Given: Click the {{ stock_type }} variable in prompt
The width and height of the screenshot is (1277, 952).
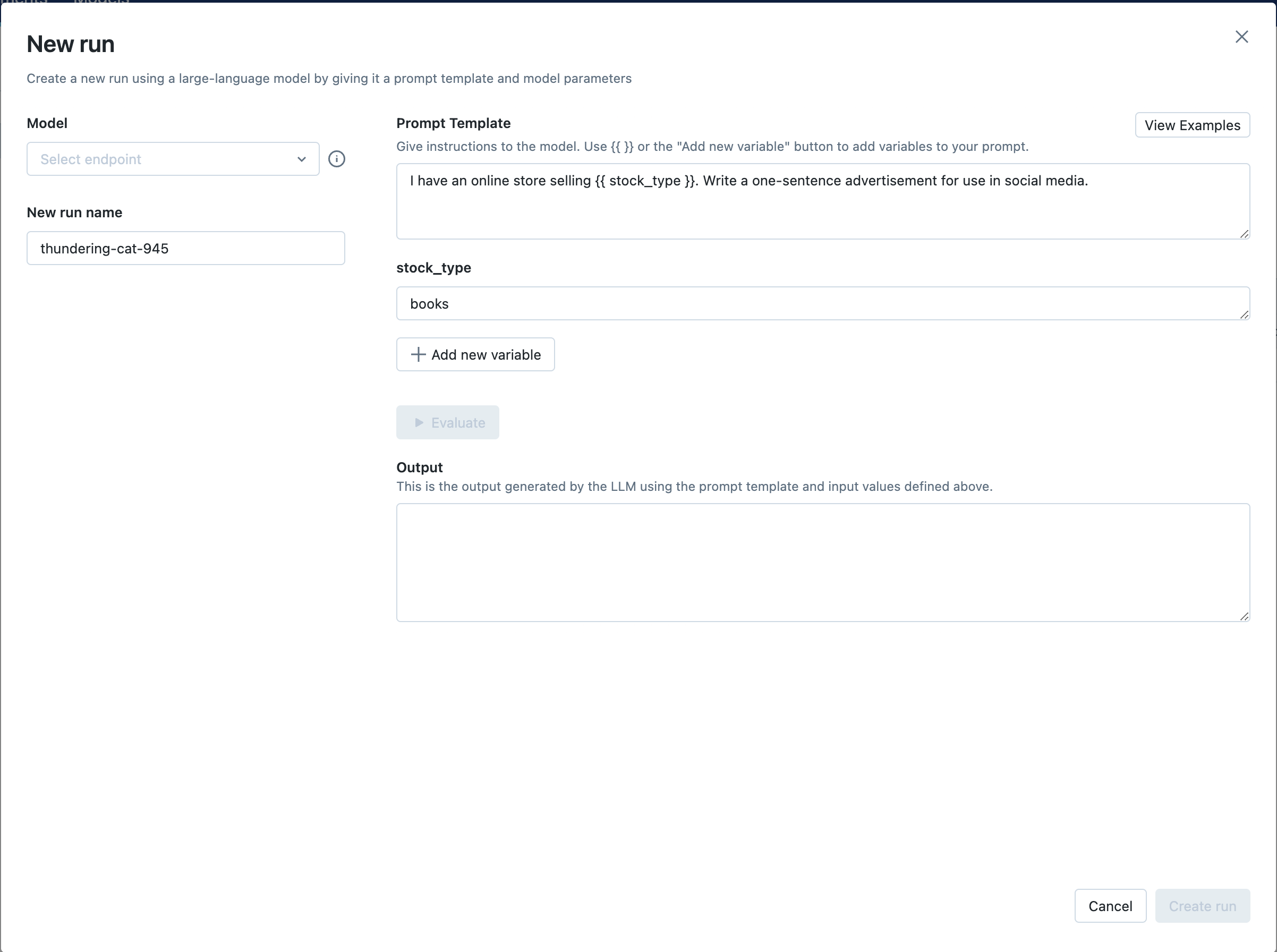Looking at the screenshot, I should coord(645,181).
